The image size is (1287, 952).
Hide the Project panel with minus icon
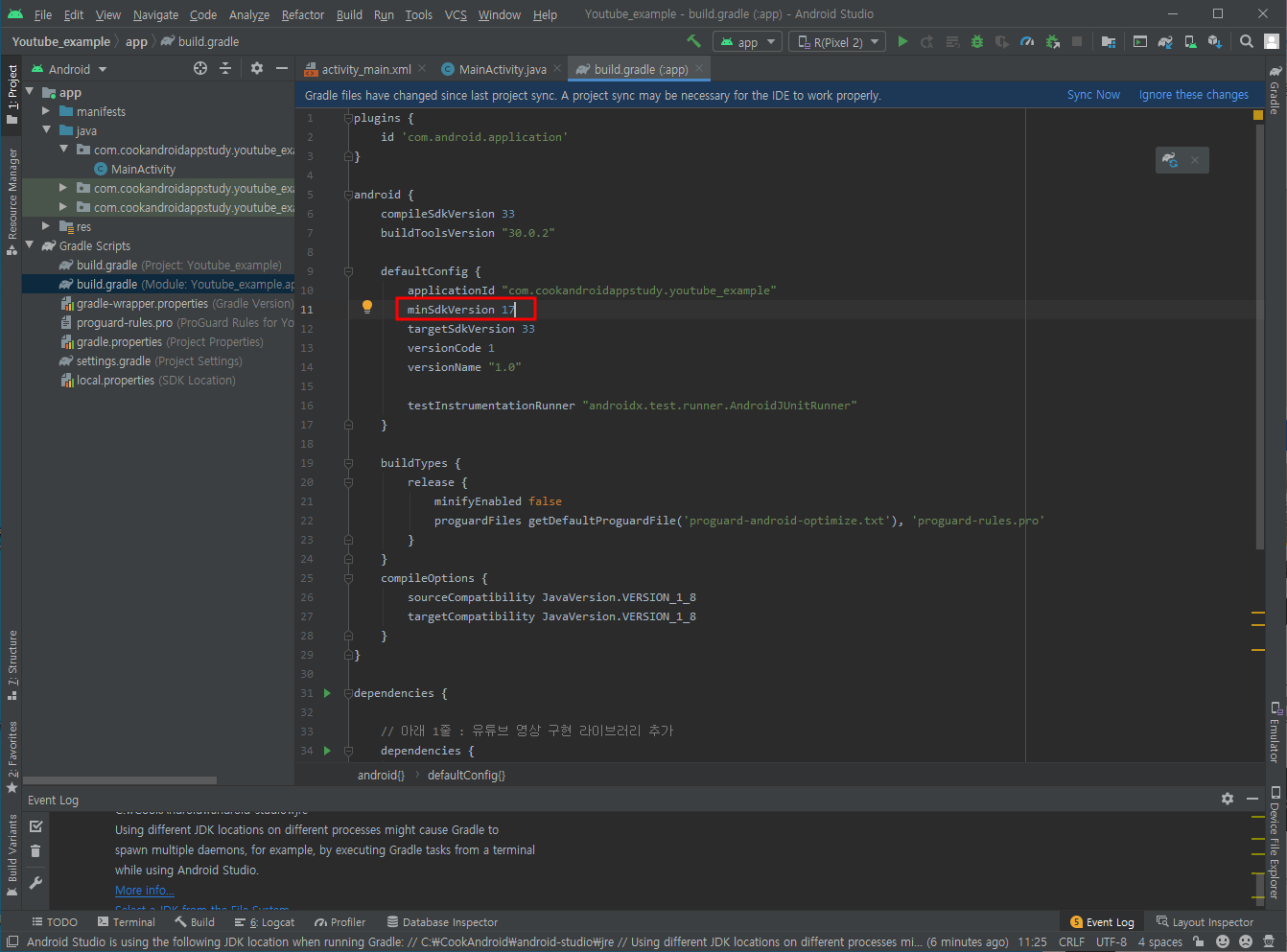click(x=281, y=68)
